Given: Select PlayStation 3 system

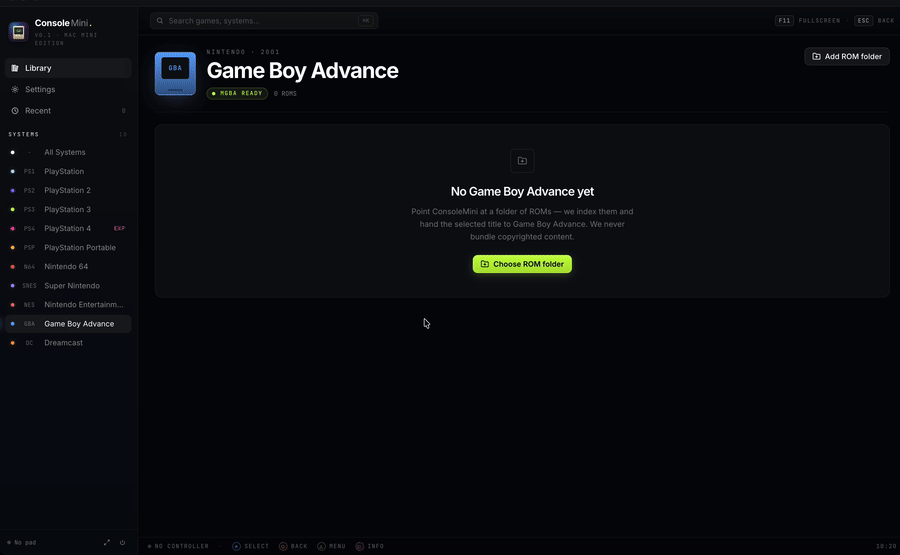Looking at the screenshot, I should [68, 209].
